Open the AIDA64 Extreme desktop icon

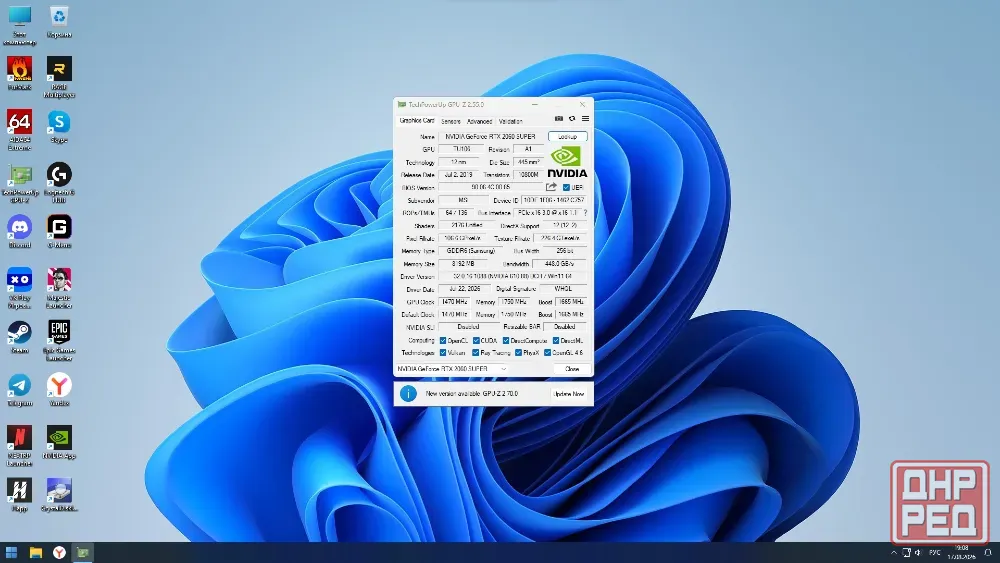point(20,129)
